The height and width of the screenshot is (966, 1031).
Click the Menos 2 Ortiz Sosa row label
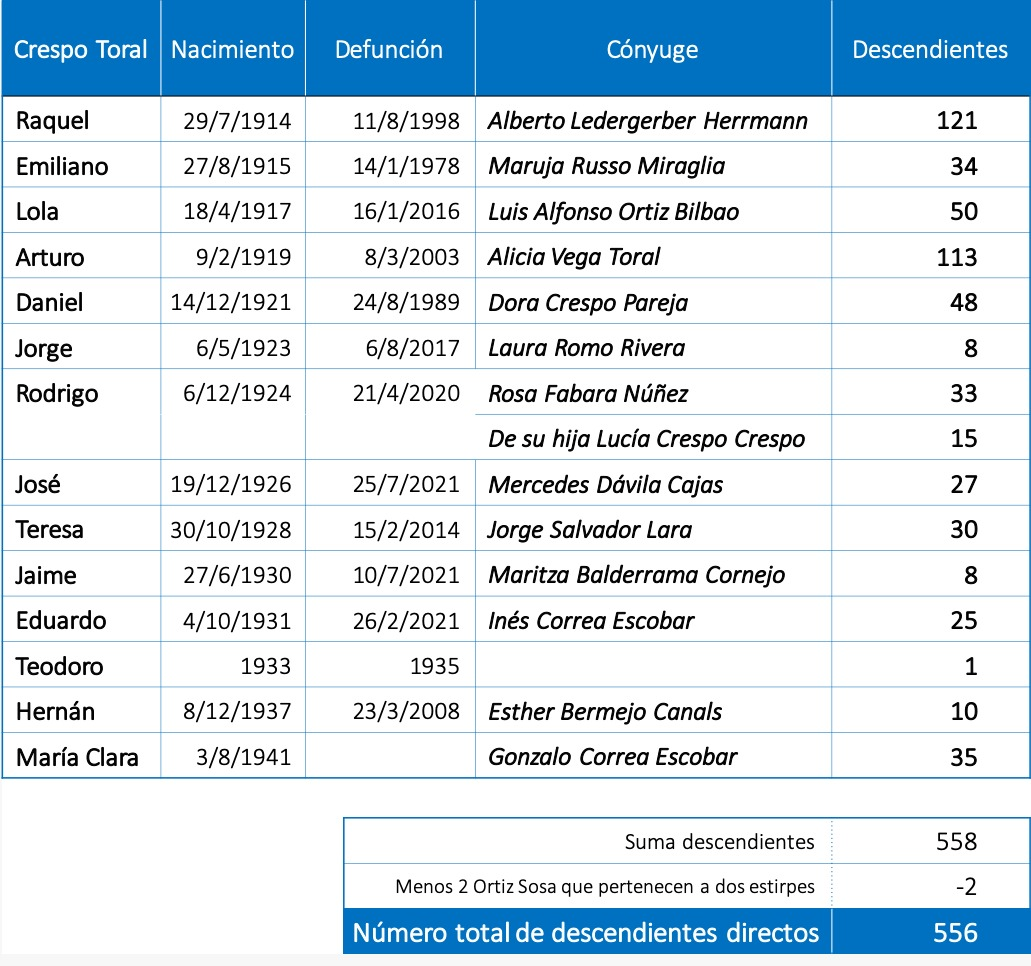tap(604, 887)
